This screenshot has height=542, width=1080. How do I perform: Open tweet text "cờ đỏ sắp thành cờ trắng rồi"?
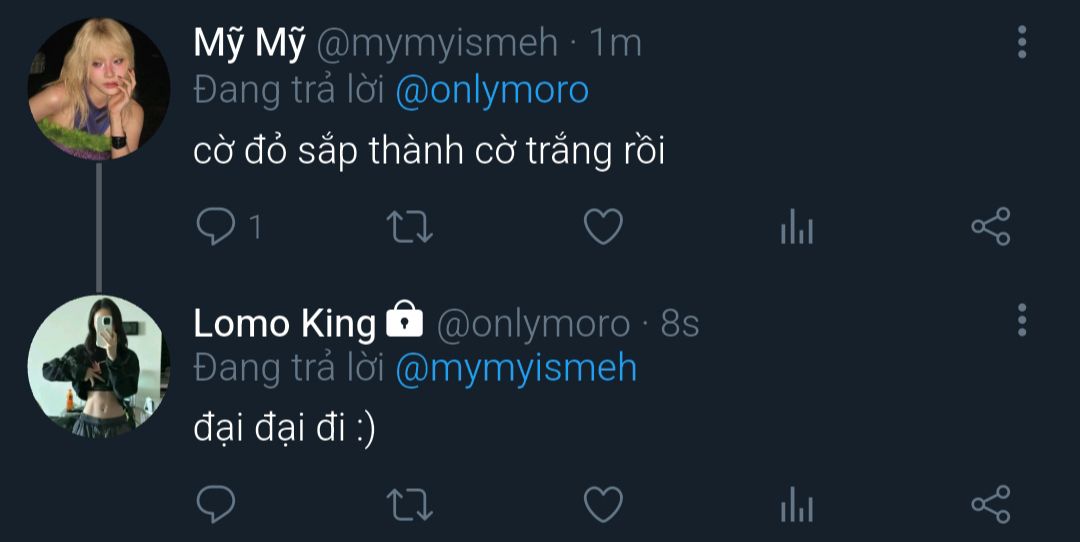428,153
